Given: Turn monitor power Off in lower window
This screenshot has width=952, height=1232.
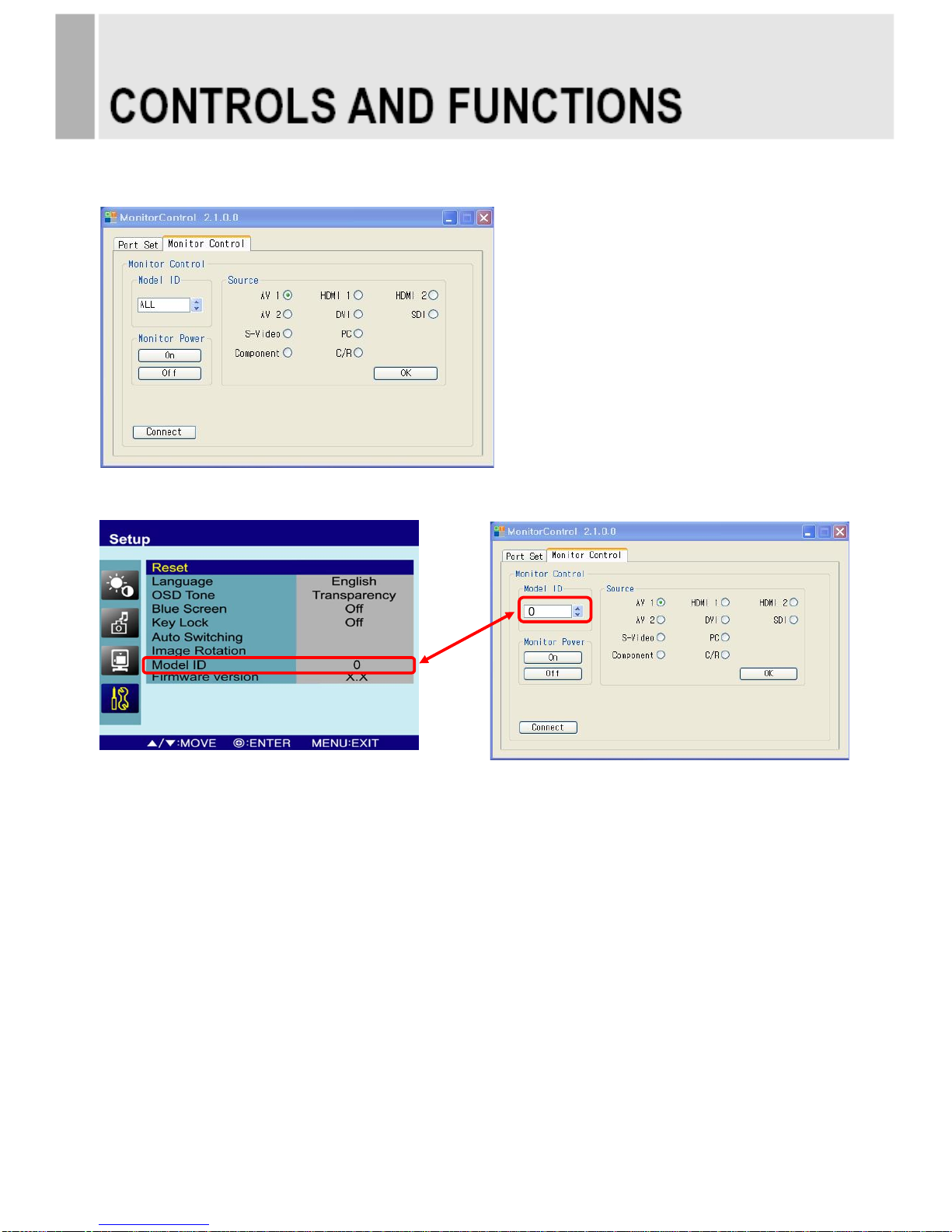Looking at the screenshot, I should (553, 674).
